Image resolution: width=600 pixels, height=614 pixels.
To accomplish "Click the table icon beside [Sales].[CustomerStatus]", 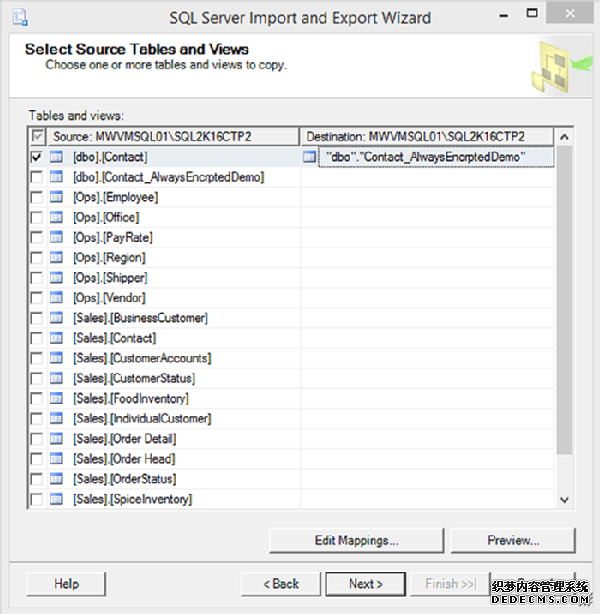I will tap(56, 378).
